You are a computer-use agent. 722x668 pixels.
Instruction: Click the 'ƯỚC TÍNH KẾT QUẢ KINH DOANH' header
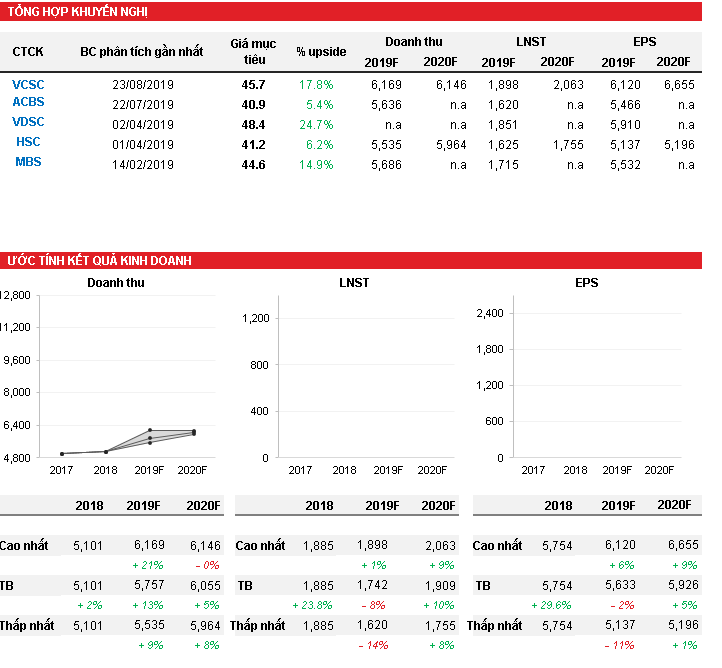coord(100,261)
